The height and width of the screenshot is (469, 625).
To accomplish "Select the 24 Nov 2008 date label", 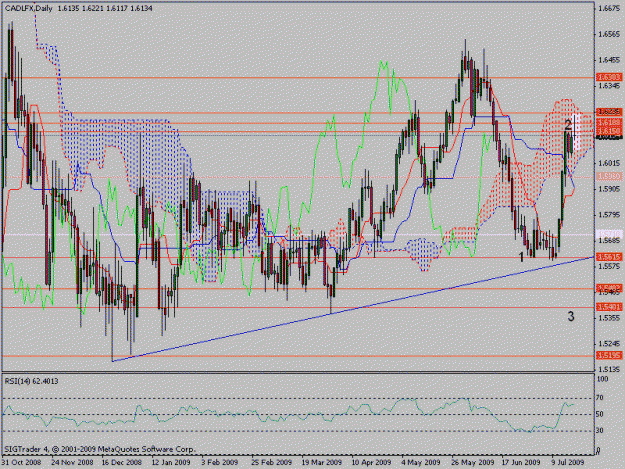I will pyautogui.click(x=72, y=462).
